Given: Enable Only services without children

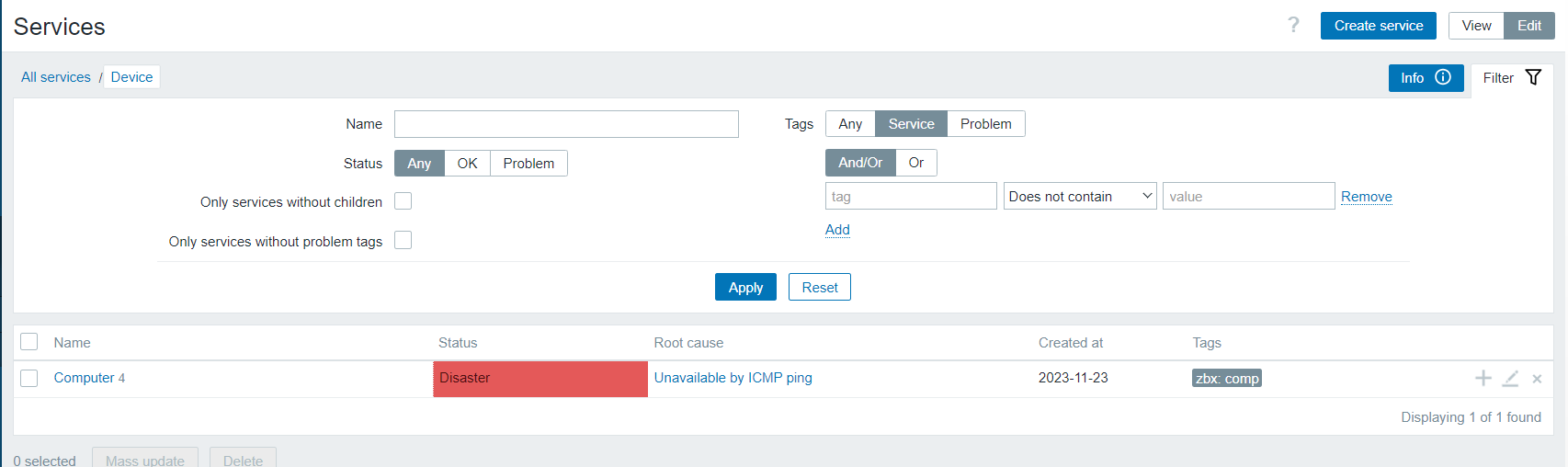Looking at the screenshot, I should 403,201.
